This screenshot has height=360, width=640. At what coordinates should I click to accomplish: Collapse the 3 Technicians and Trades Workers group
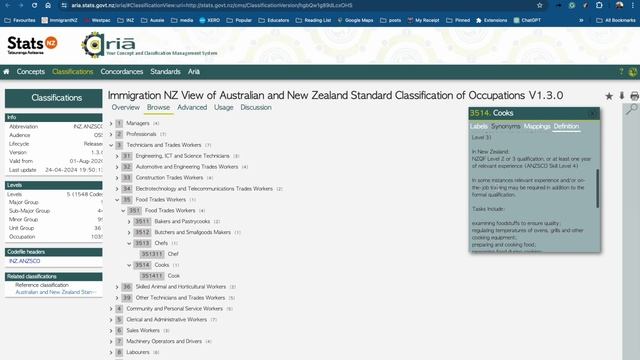(x=111, y=145)
